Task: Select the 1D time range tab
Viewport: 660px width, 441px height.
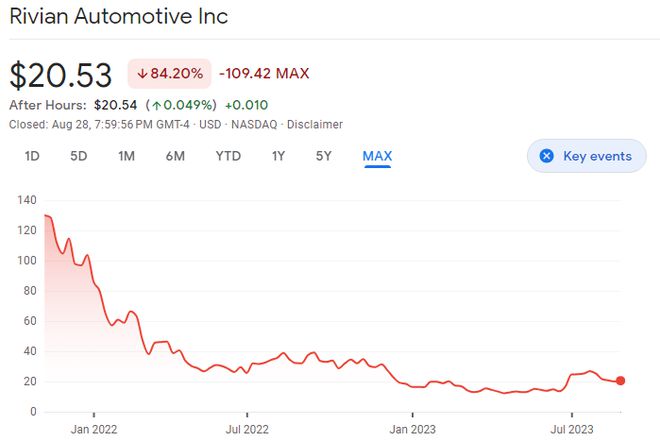Action: [32, 156]
